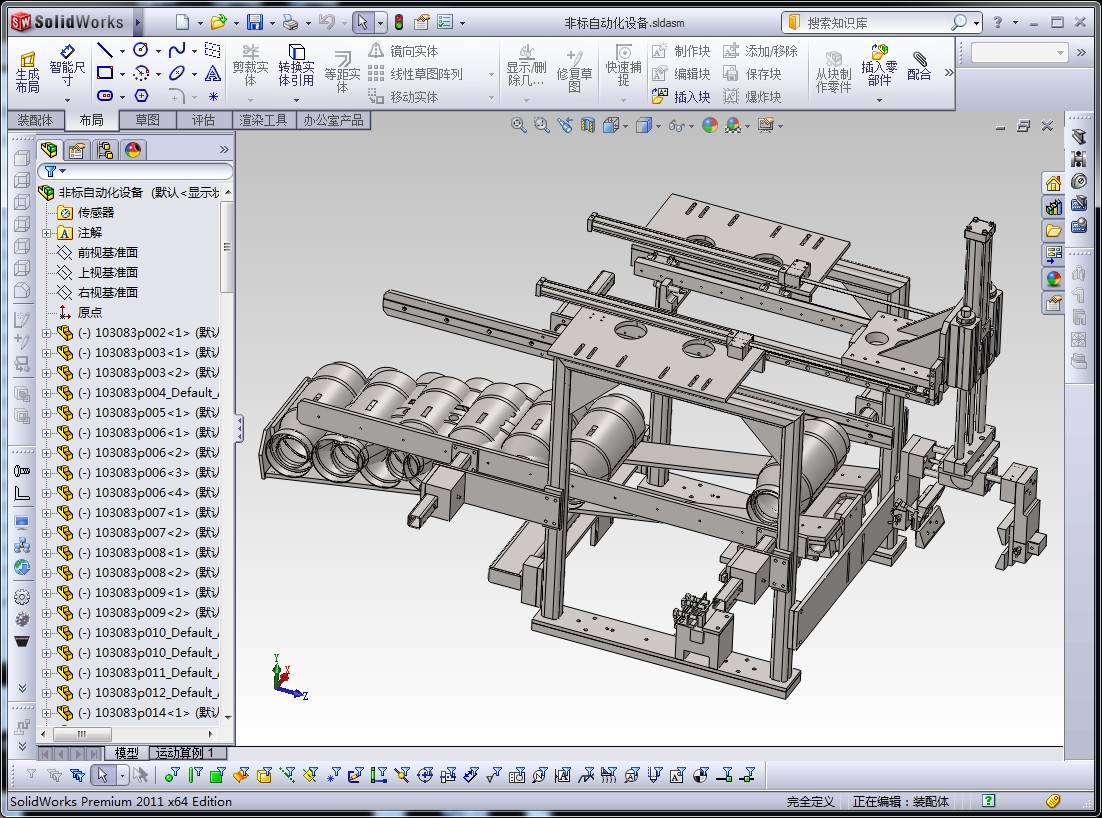Select the 智能尺寸 smart dimension tool

[x=67, y=67]
